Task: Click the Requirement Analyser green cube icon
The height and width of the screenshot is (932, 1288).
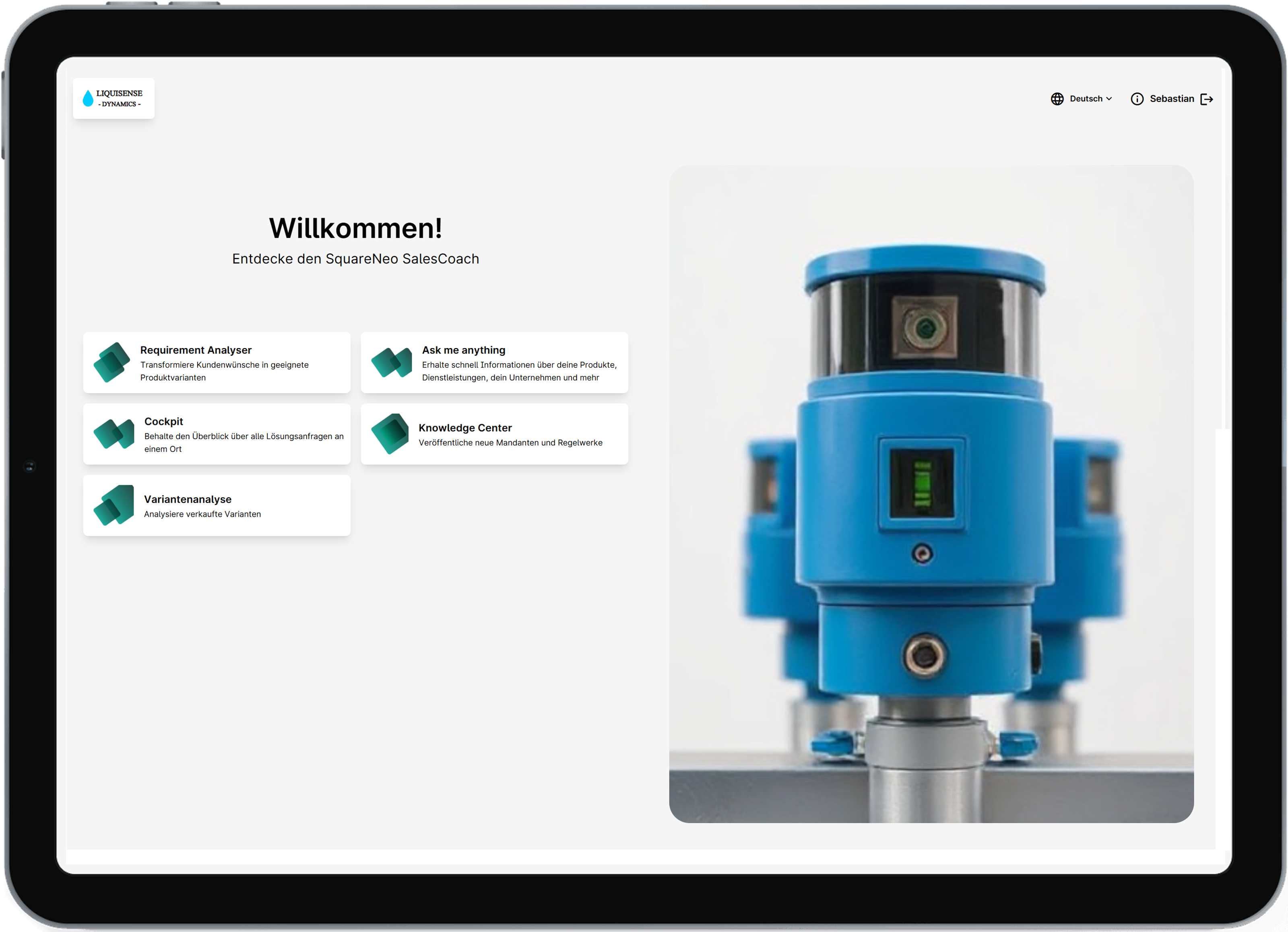Action: tap(111, 362)
